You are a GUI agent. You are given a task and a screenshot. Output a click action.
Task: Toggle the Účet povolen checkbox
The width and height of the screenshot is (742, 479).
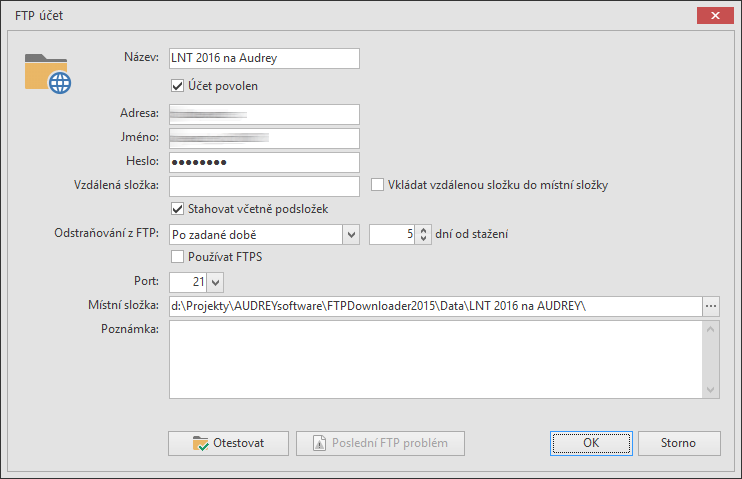178,86
